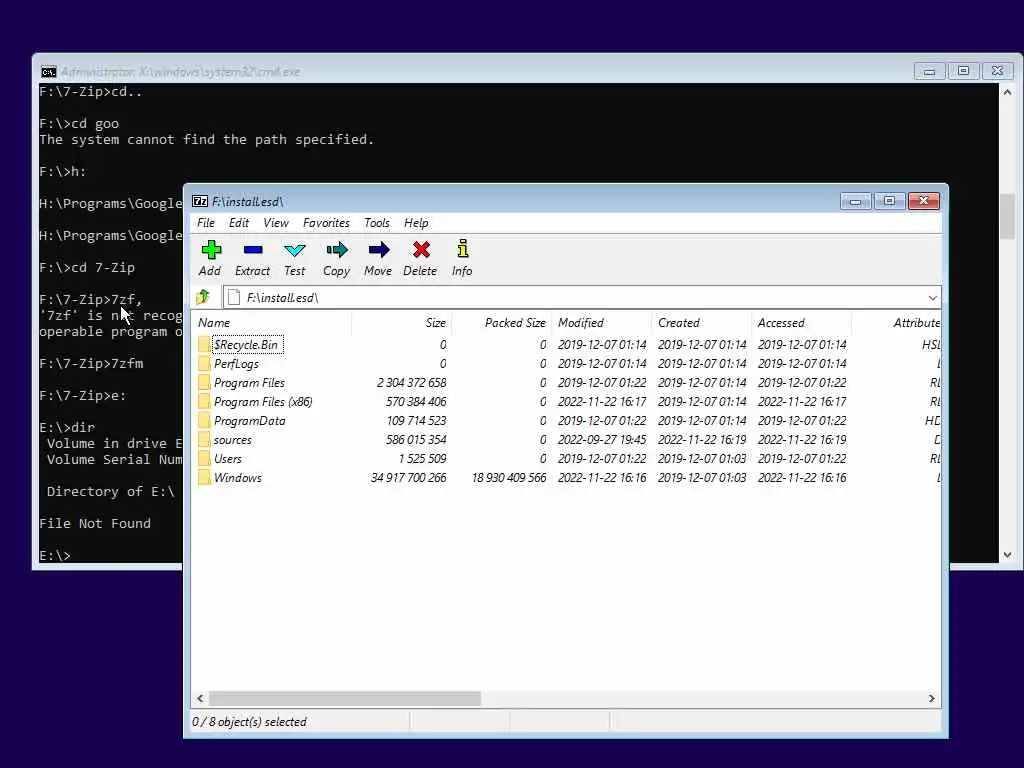This screenshot has height=768, width=1024.
Task: Click the Delete toolbar icon
Action: pyautogui.click(x=421, y=250)
